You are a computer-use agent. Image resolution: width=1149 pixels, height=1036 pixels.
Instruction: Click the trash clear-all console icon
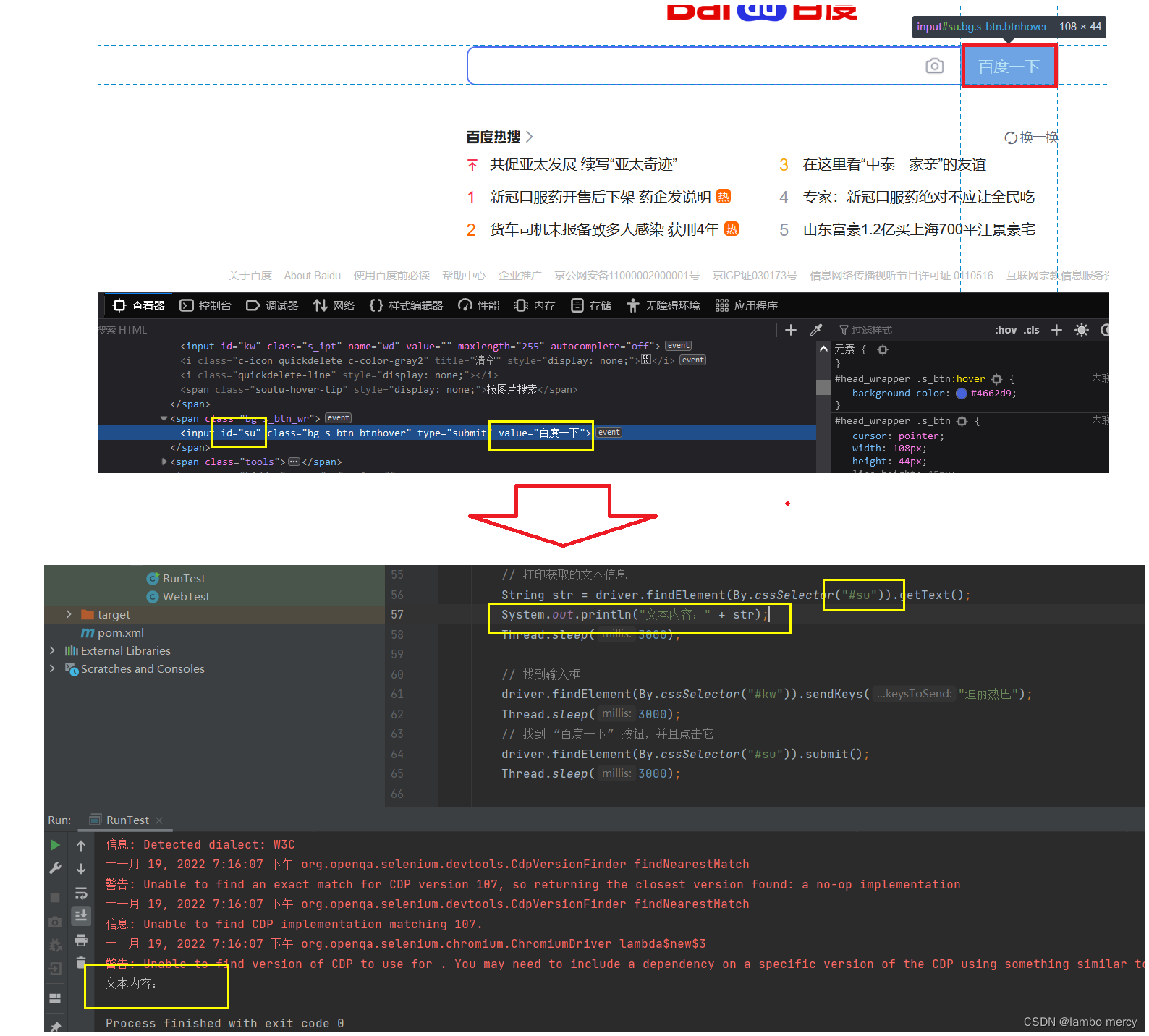pos(81,963)
